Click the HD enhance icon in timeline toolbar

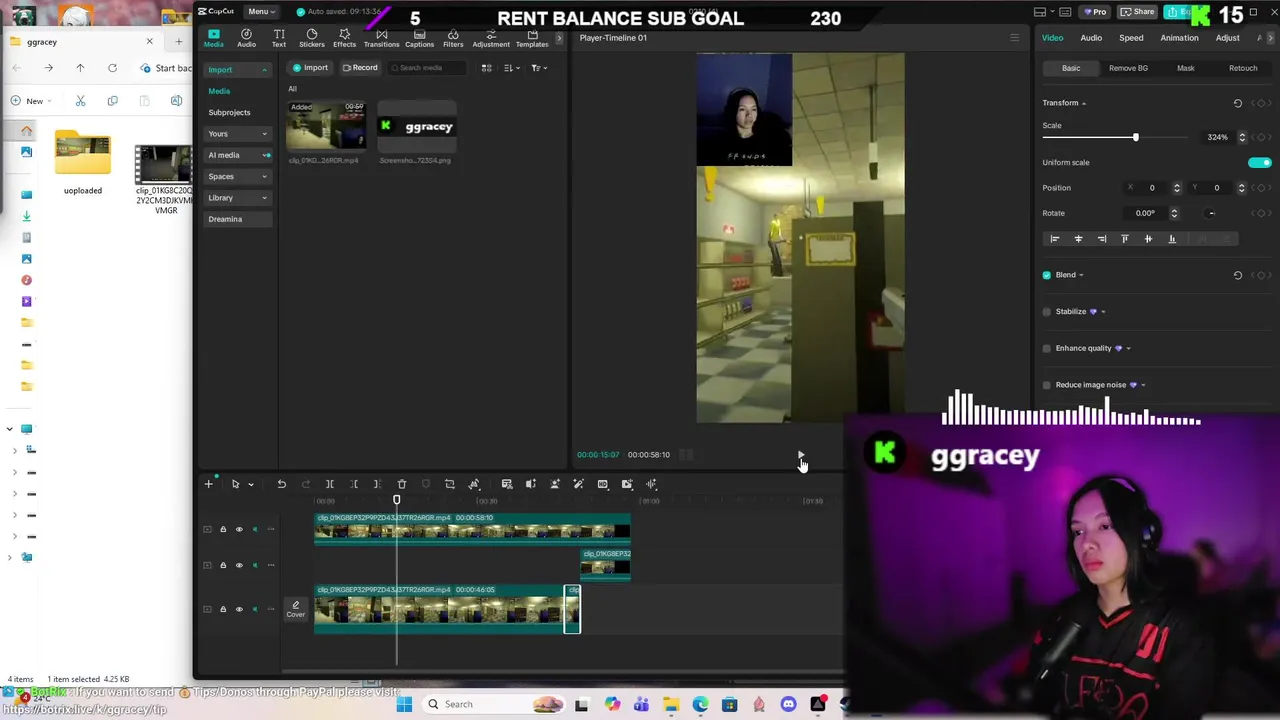[x=603, y=484]
